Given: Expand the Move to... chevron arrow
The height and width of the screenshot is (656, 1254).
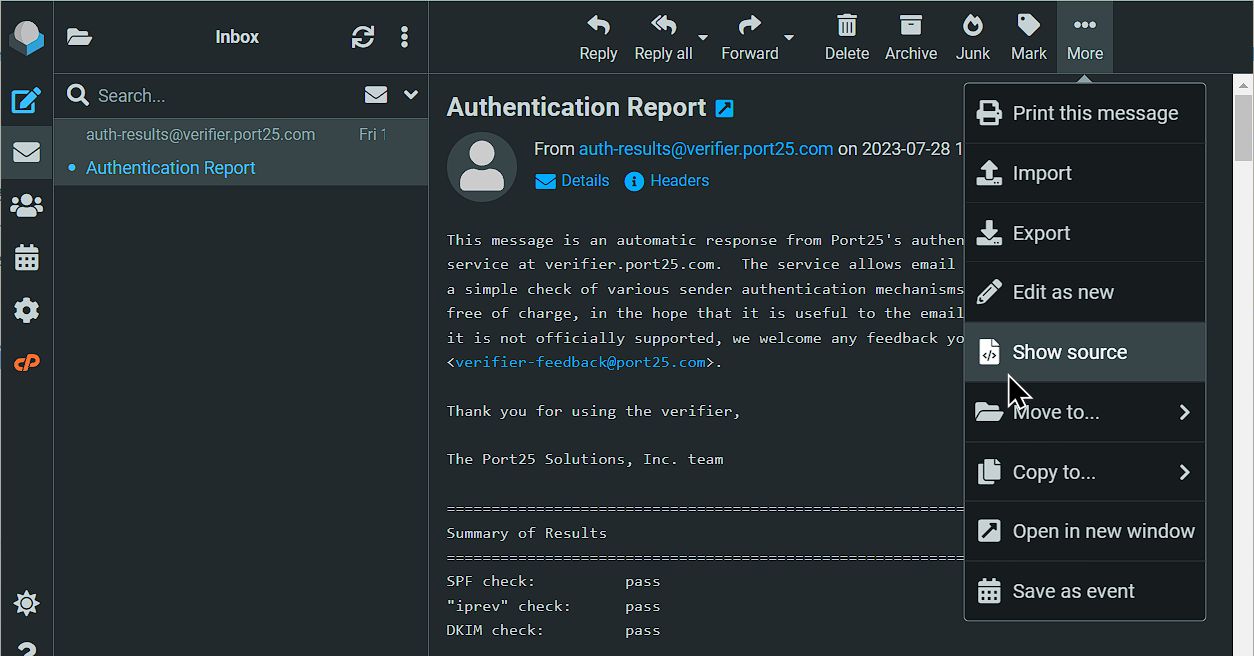Looking at the screenshot, I should tap(1185, 412).
